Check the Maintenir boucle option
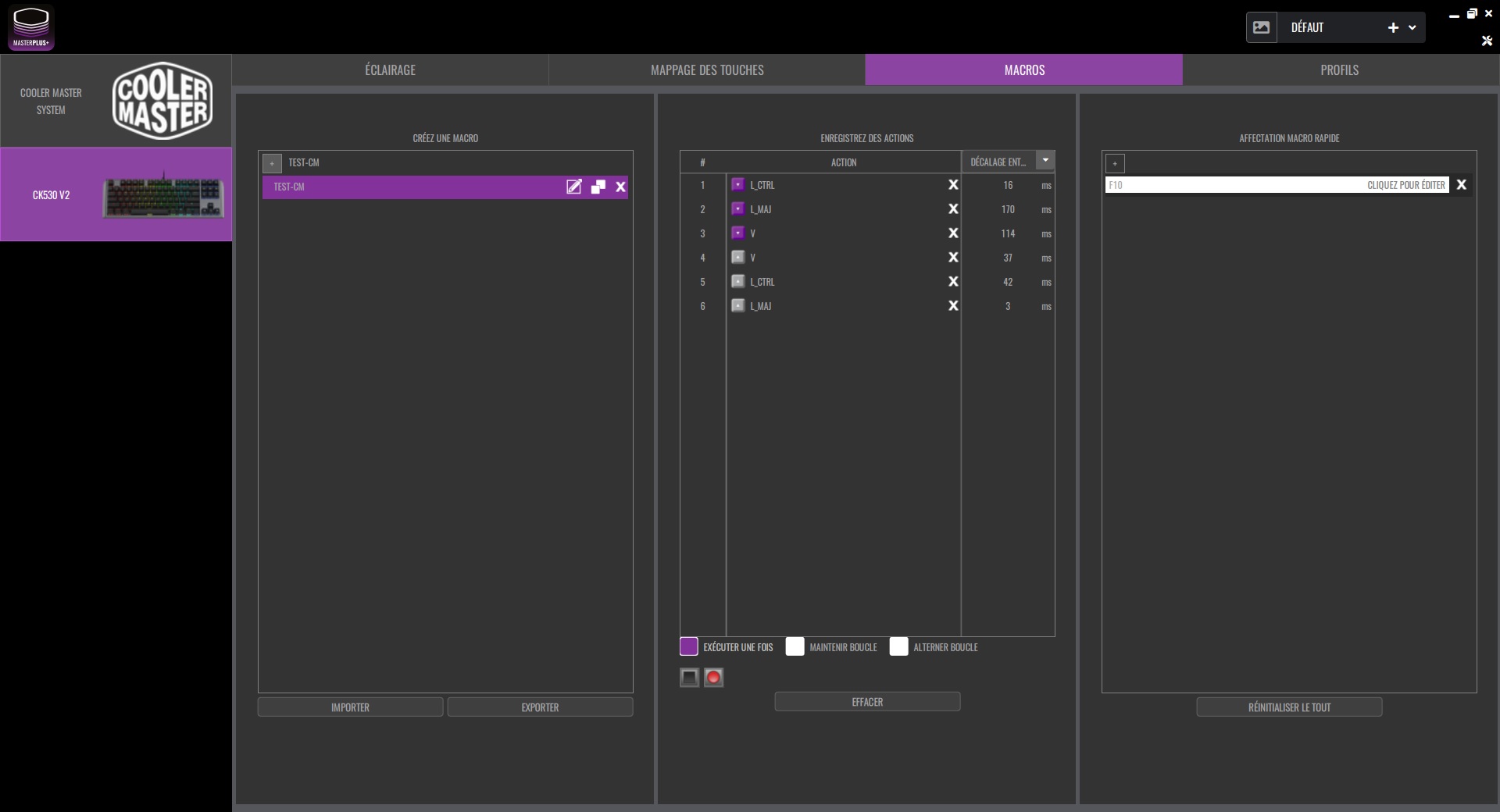This screenshot has width=1500, height=812. [795, 646]
